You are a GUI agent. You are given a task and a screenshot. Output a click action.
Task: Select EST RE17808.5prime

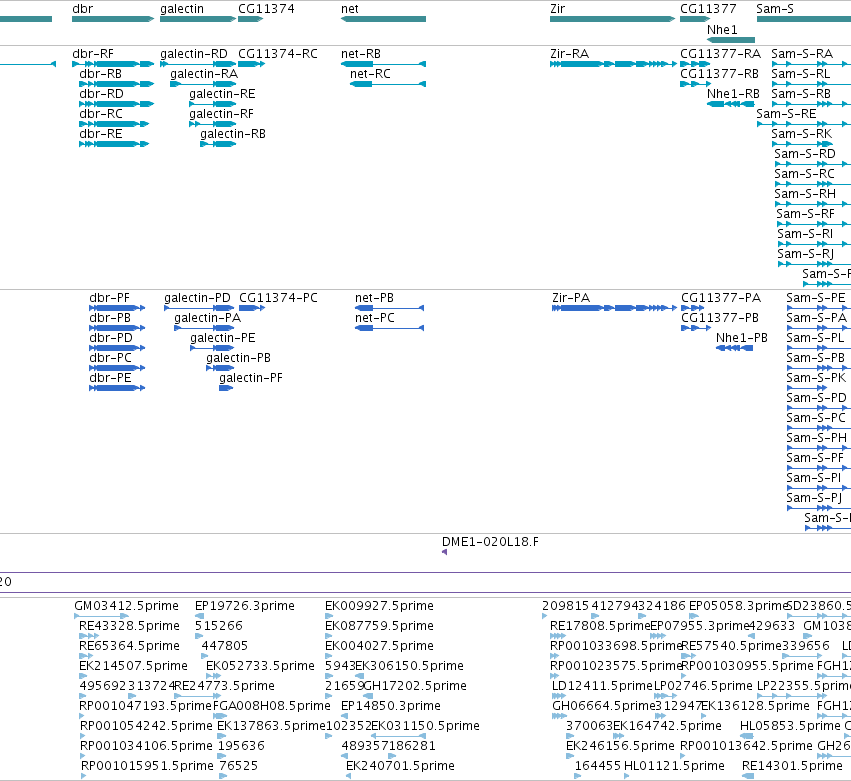(x=600, y=626)
